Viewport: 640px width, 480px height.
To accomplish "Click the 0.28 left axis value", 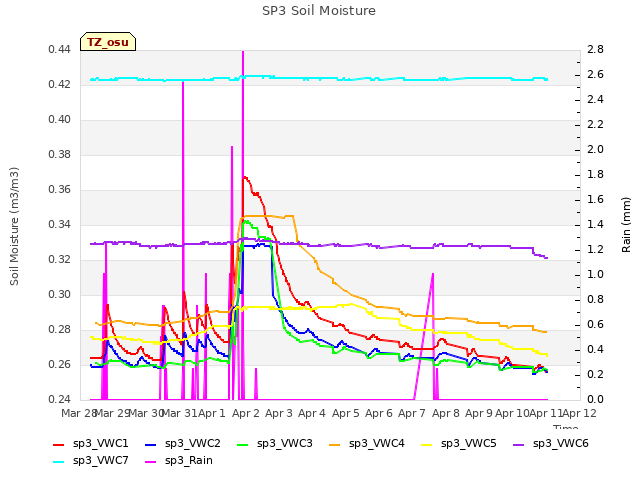I will 60,330.
